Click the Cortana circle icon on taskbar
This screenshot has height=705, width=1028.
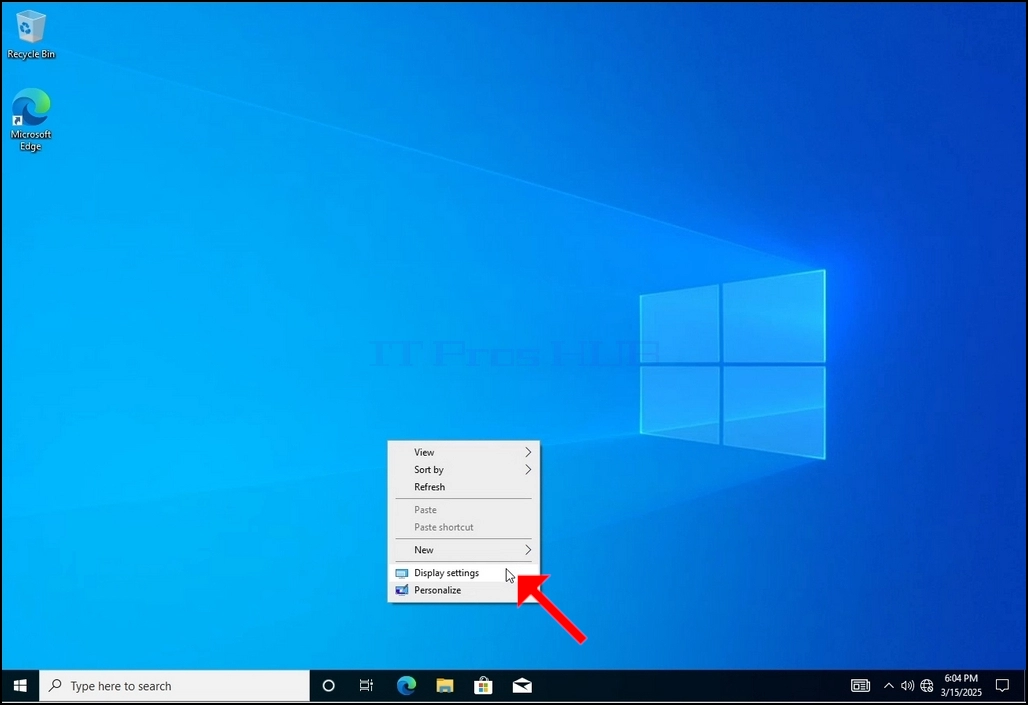[x=328, y=686]
